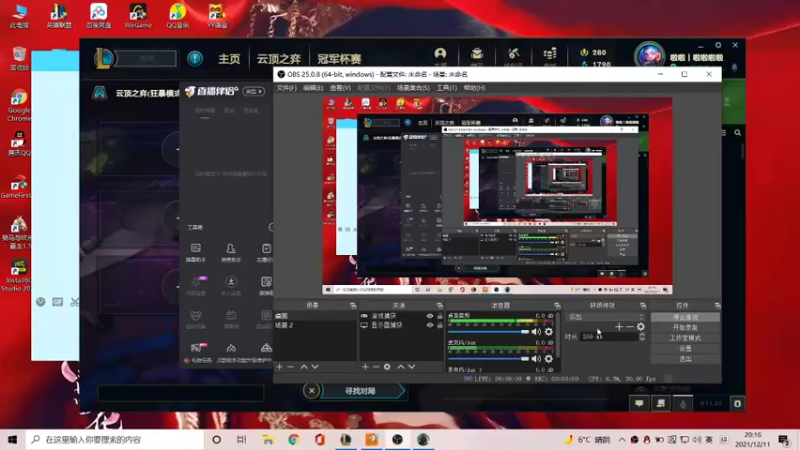Switch to 主页 tab in League client
The height and width of the screenshot is (450, 800).
[229, 59]
